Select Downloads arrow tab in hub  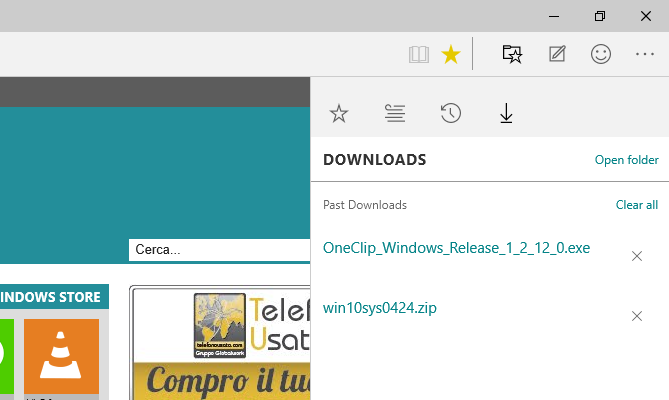coord(506,113)
